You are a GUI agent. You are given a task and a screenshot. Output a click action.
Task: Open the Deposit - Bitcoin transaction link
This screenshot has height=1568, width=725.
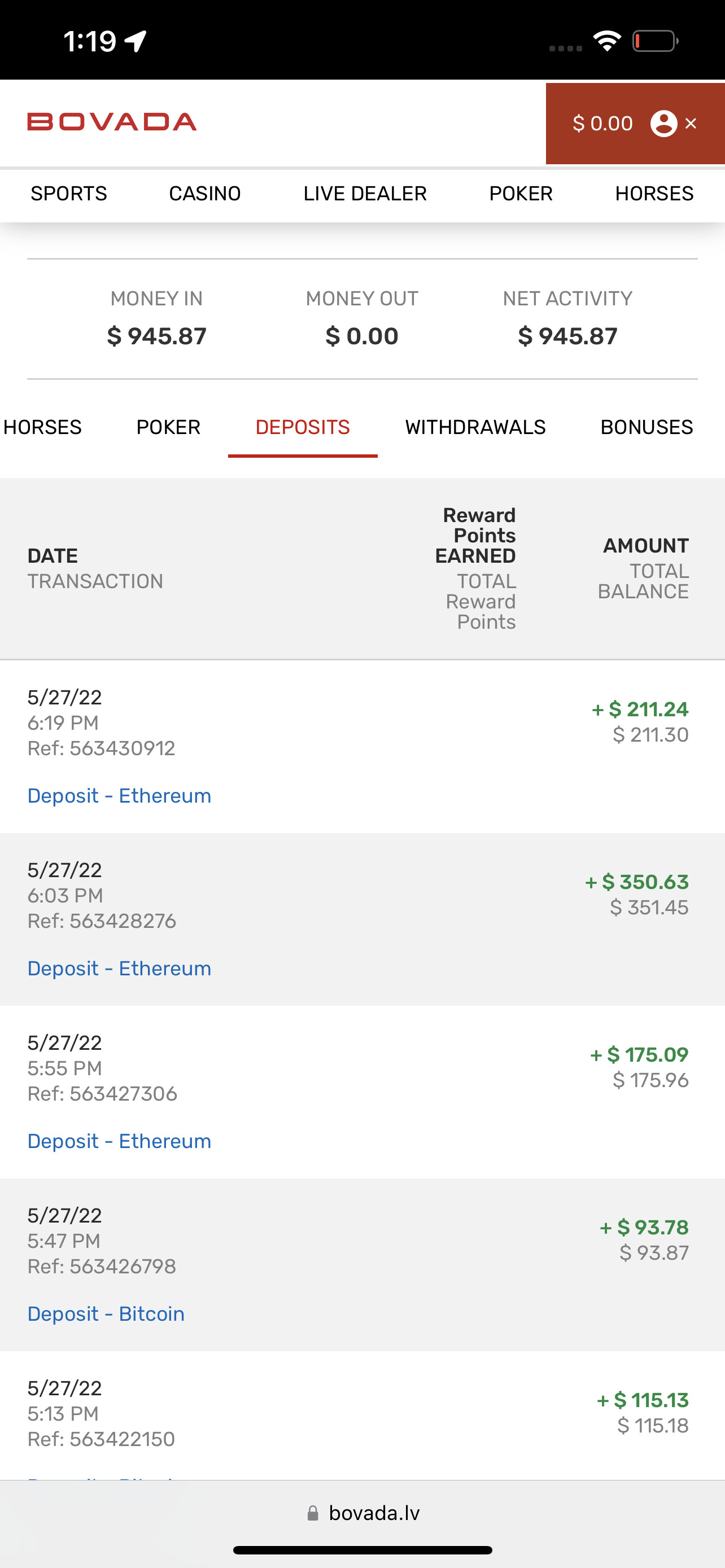pos(106,1313)
